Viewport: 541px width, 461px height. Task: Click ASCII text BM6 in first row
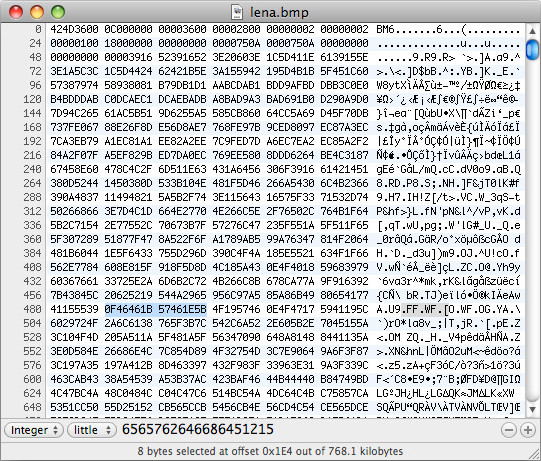point(385,29)
